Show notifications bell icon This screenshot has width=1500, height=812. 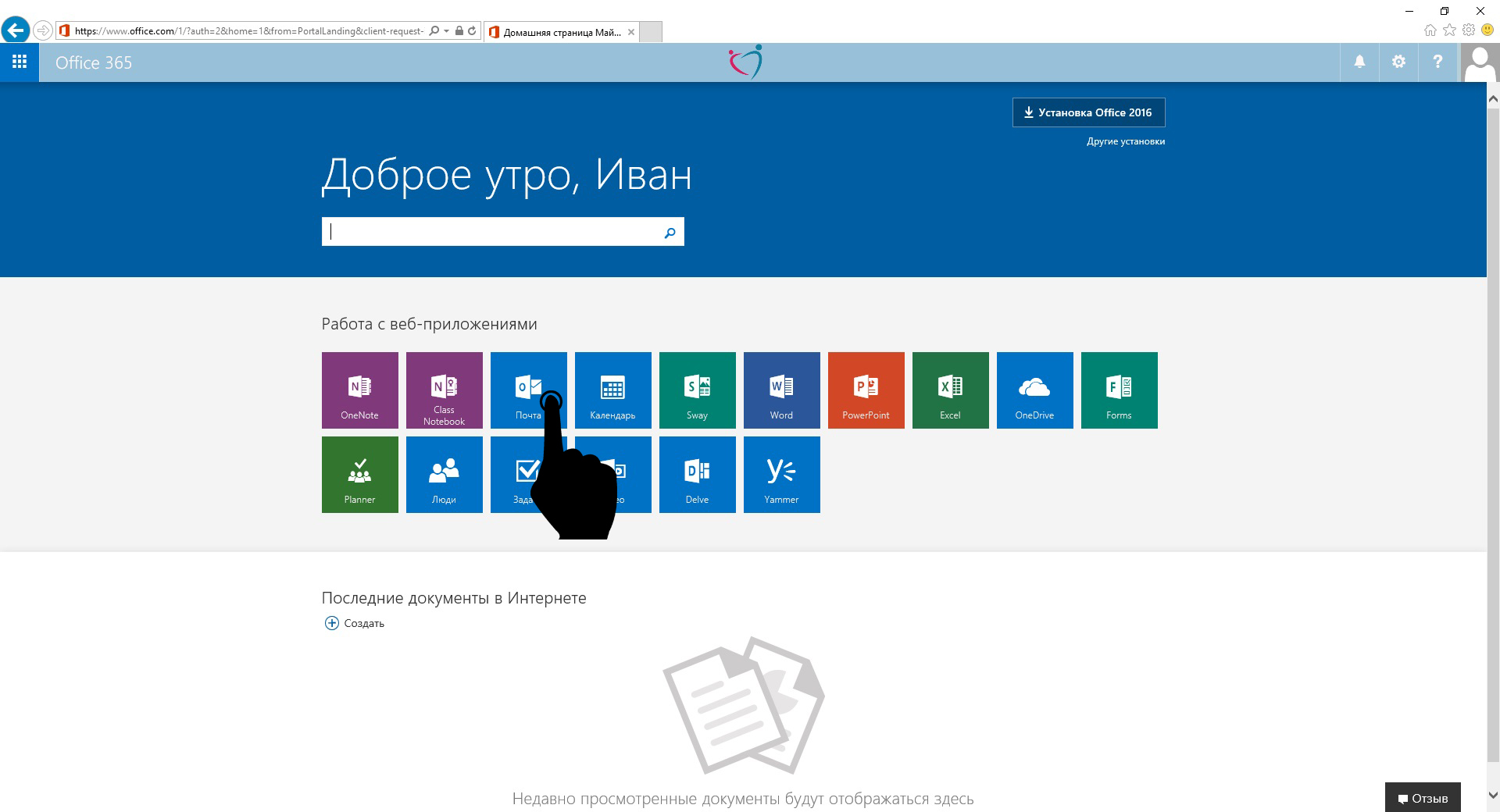tap(1359, 62)
